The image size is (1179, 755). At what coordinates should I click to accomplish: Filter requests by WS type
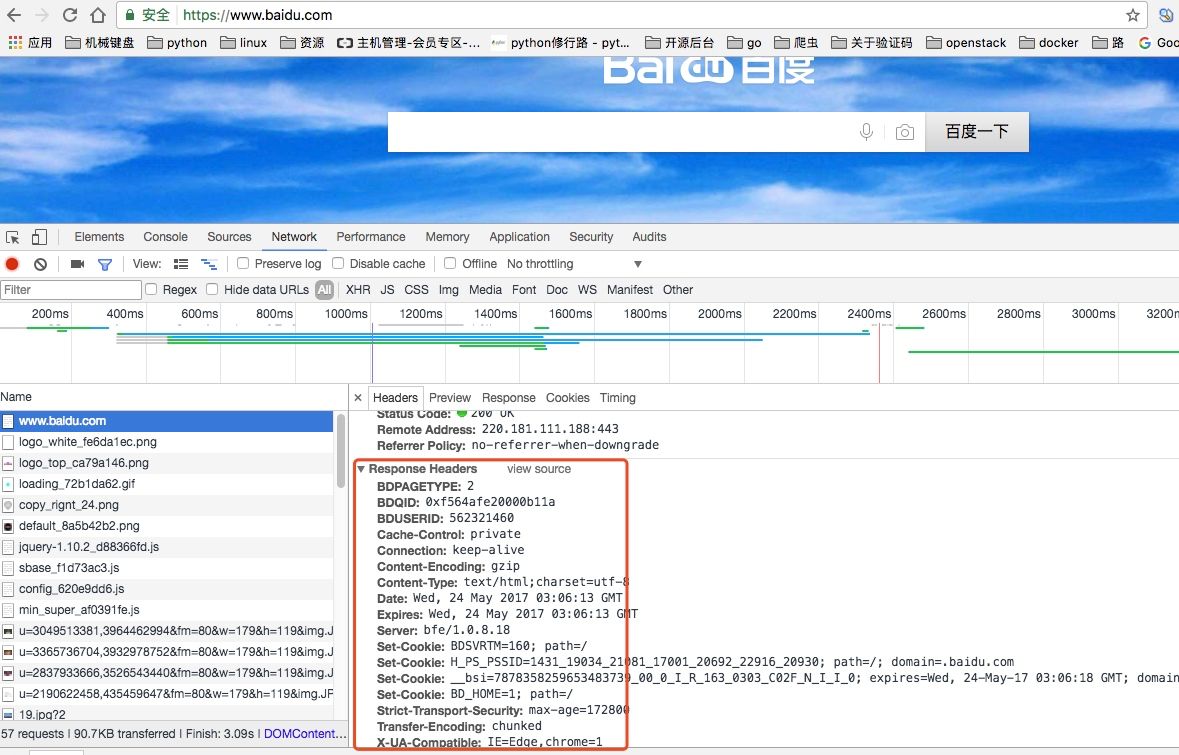[x=587, y=290]
